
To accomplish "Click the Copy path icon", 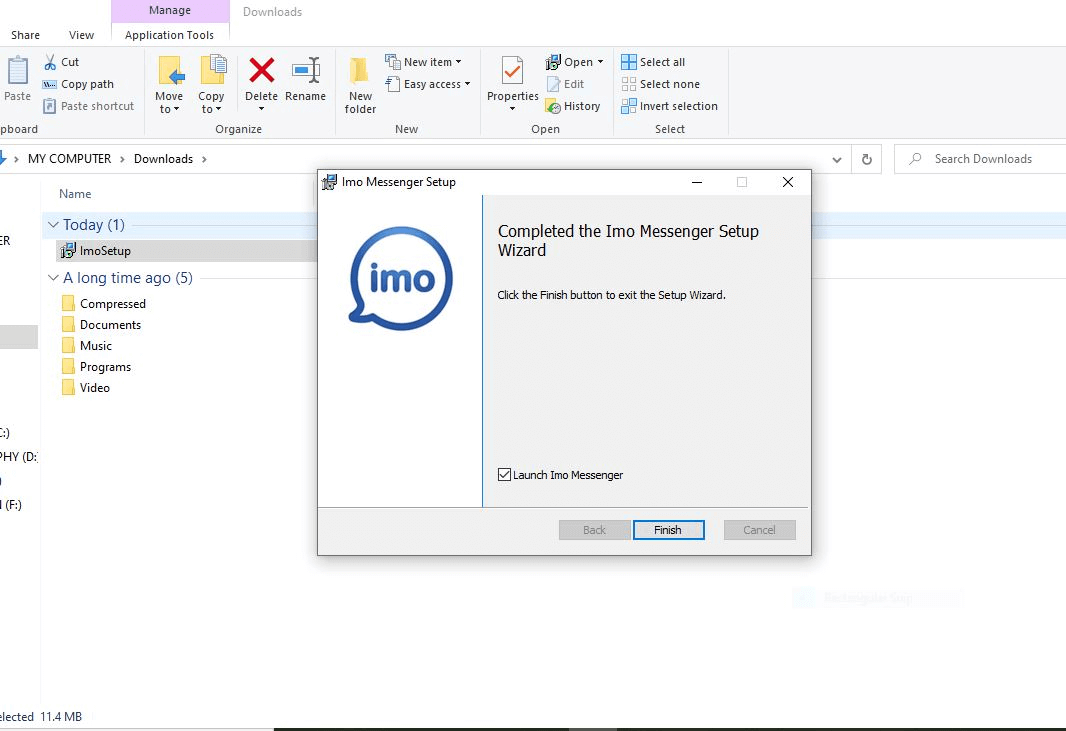I will pyautogui.click(x=49, y=84).
